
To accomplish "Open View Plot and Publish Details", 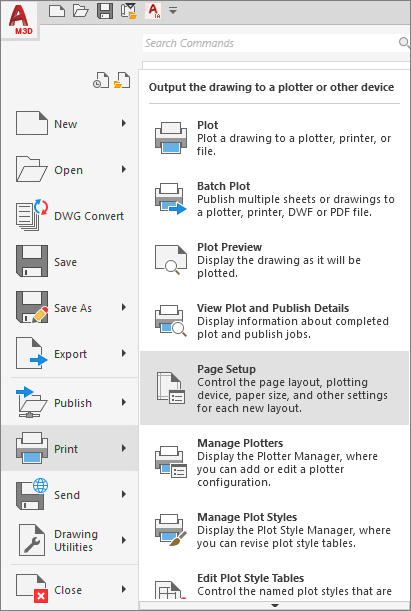I will pyautogui.click(x=274, y=321).
